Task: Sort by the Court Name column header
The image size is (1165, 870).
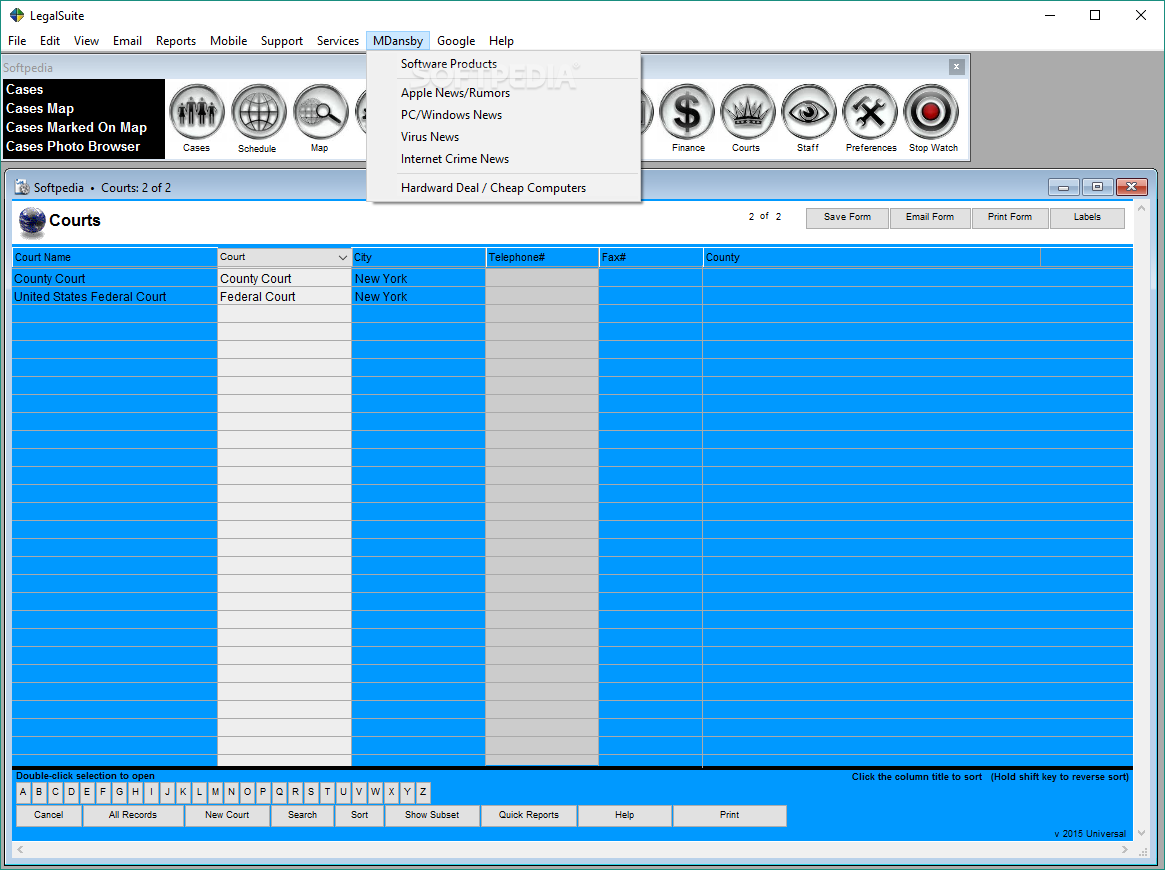Action: tap(114, 258)
